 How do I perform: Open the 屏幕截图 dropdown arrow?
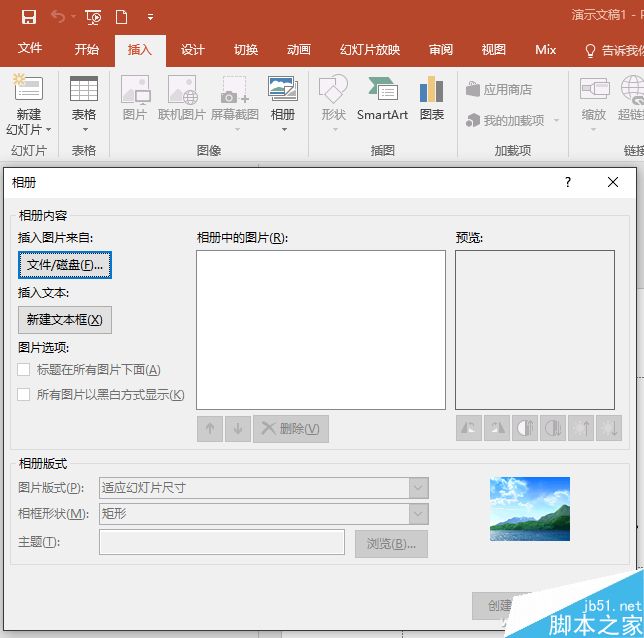pos(237,130)
